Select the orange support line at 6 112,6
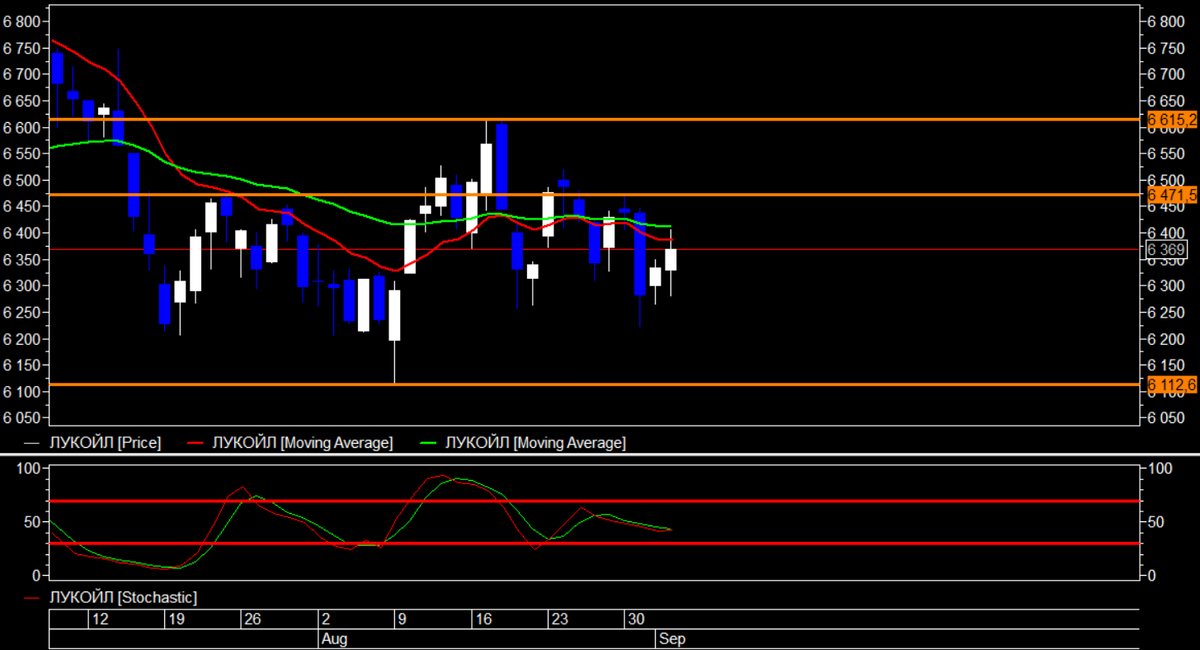 tap(594, 384)
